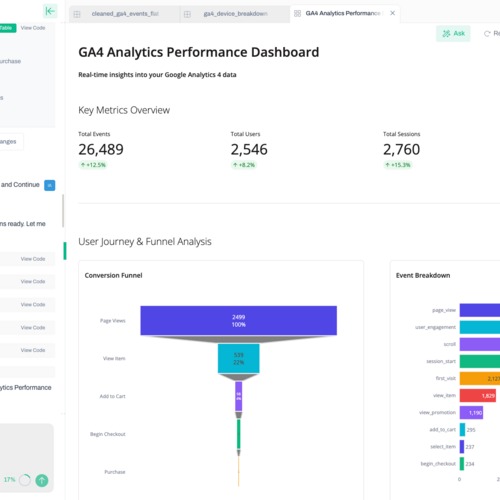500x500 pixels.
Task: Switch to the ga4_device_breakdown tab
Action: pos(235,14)
